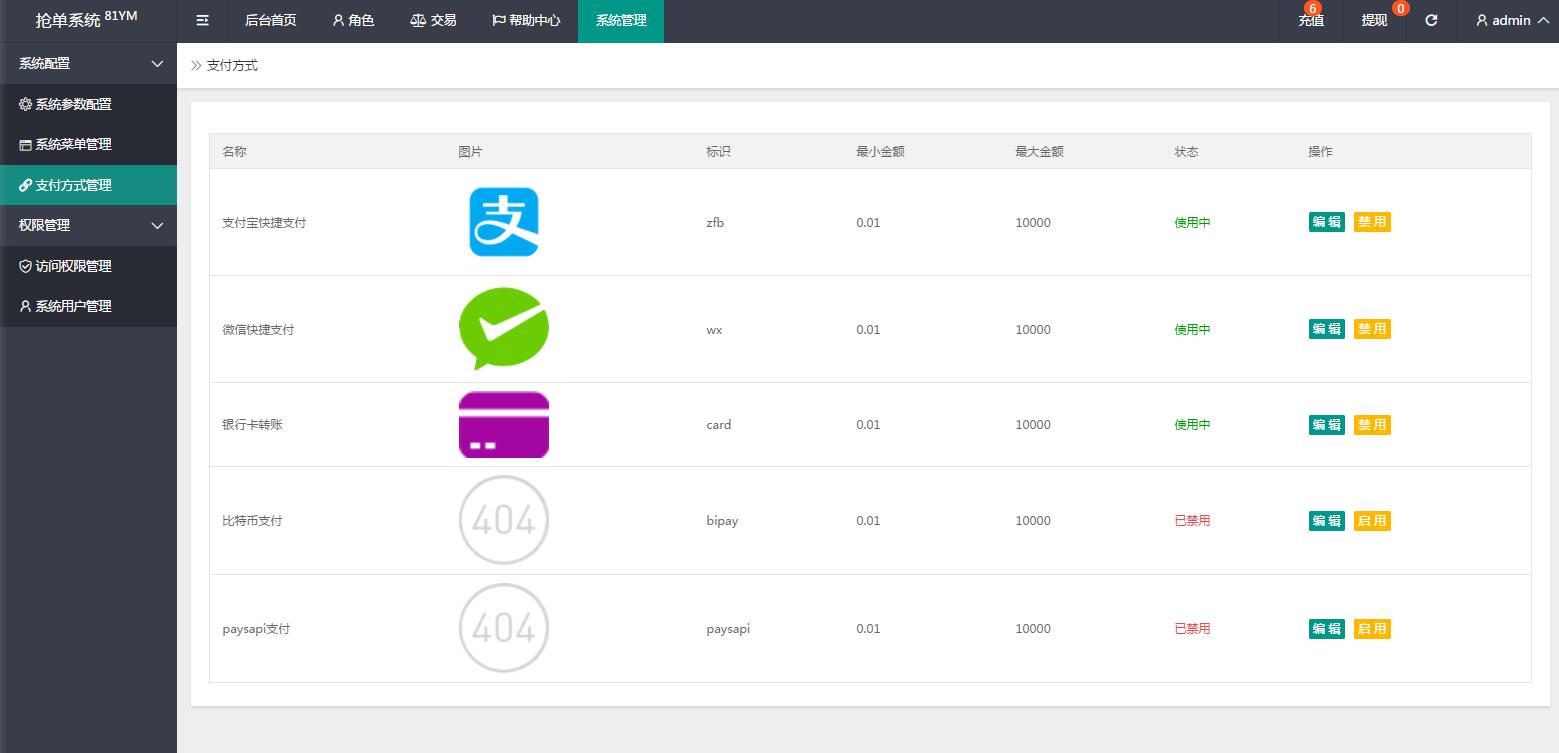Click the purple bank card image

click(x=504, y=425)
